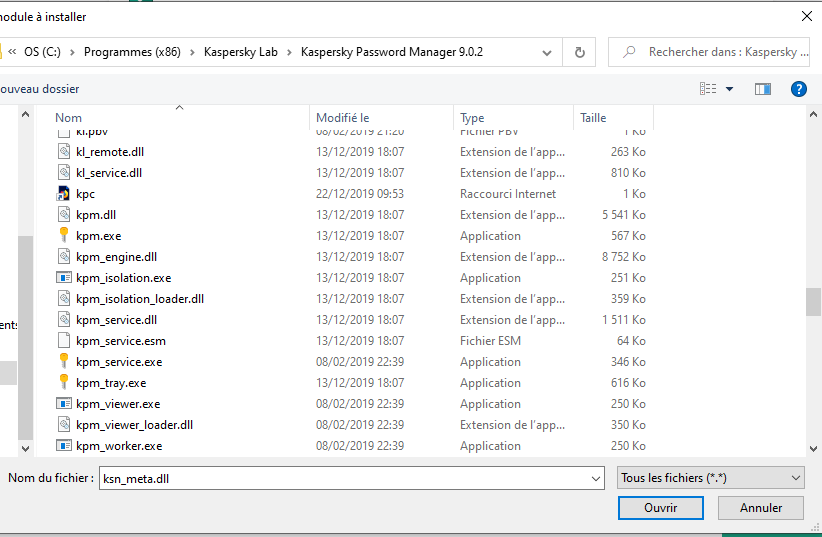Click the kpm_isolation.exe application icon

(x=64, y=278)
